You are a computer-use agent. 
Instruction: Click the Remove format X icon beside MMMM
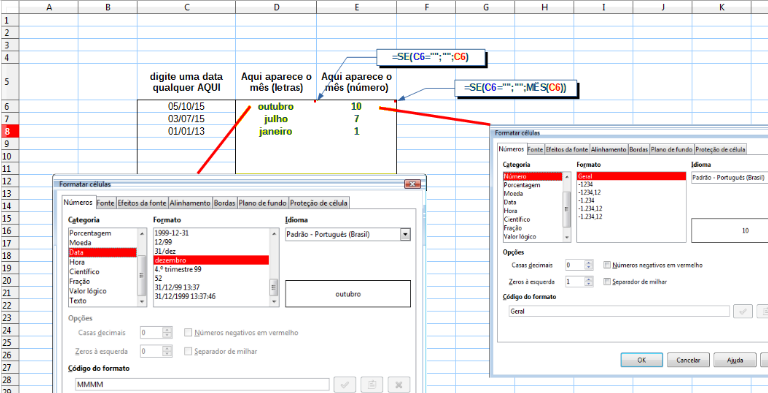point(398,385)
